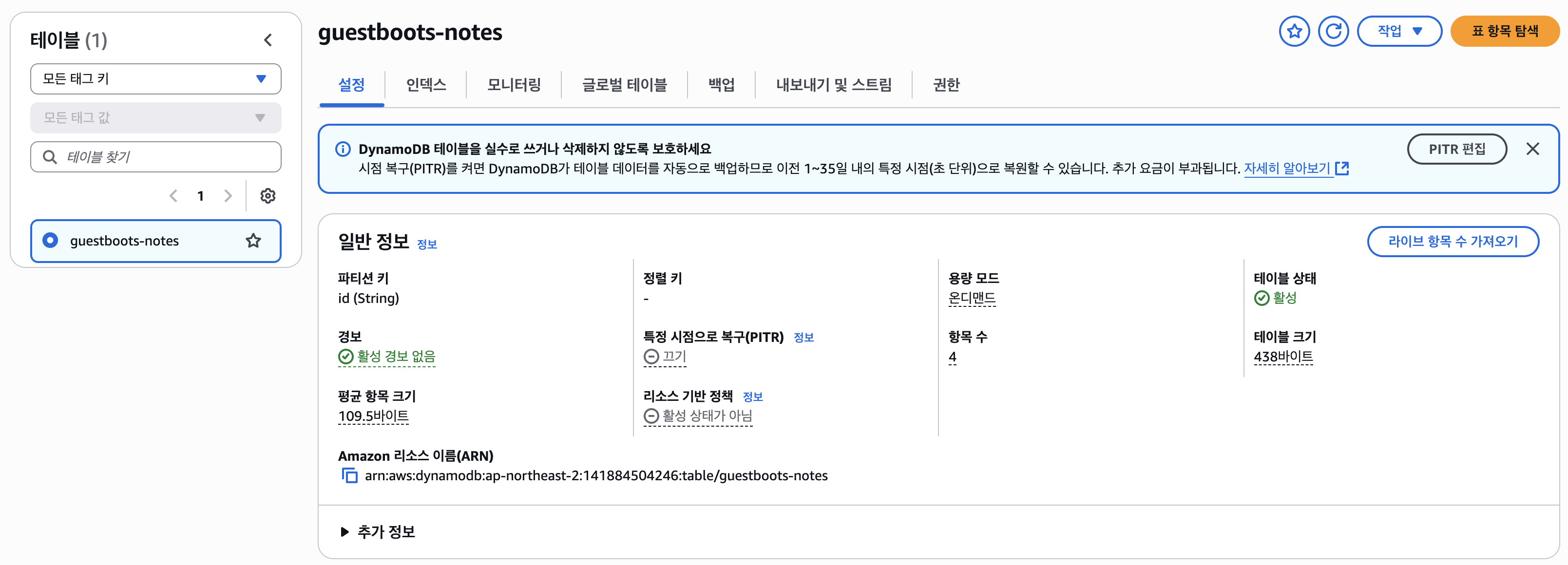
Task: Open the 내보내기 및 스트림 tab
Action: coord(834,85)
